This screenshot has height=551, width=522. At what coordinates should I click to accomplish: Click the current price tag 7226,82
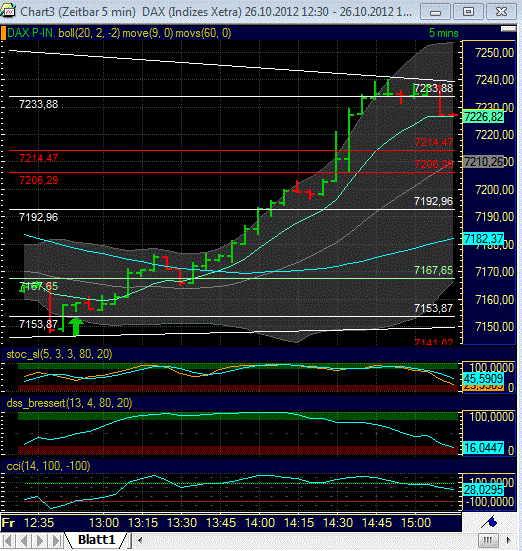(x=483, y=117)
